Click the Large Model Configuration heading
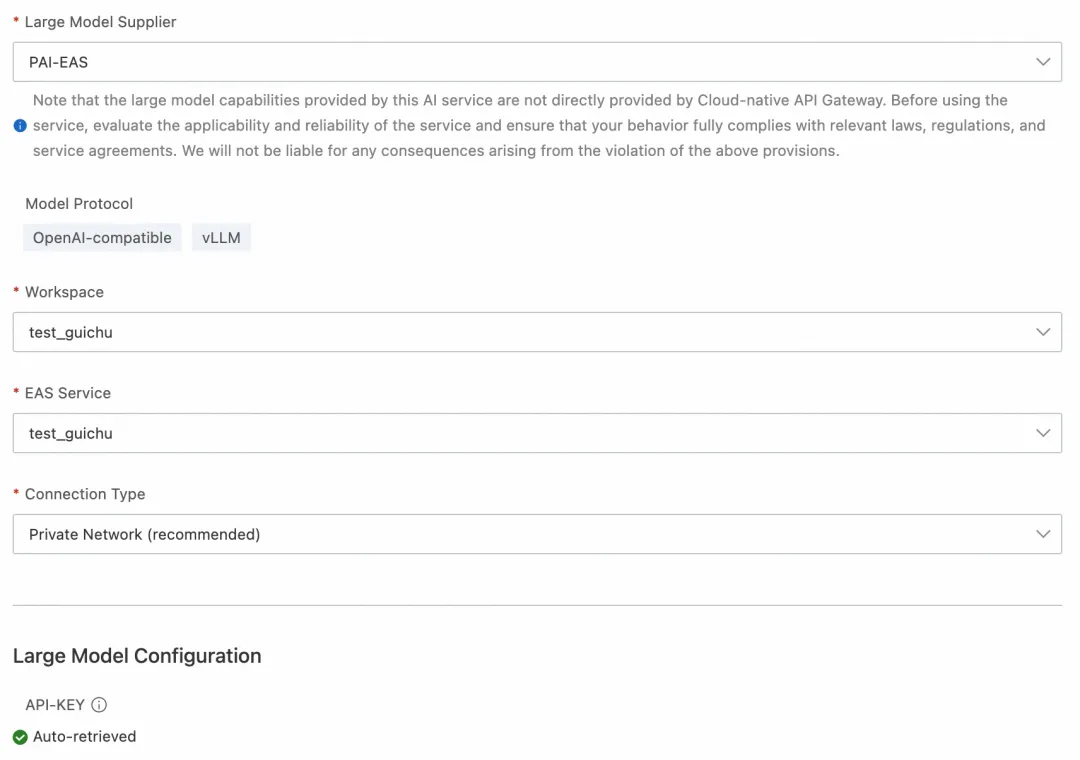 coord(137,656)
